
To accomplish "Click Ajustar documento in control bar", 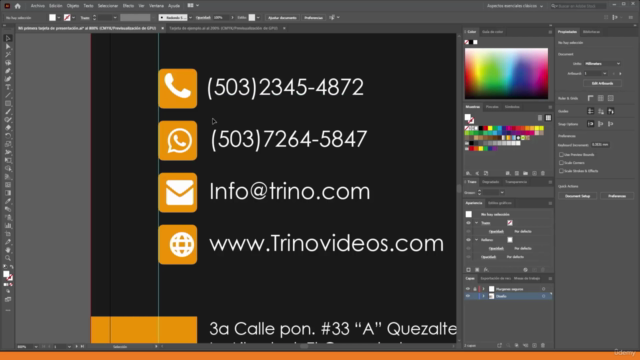I will point(282,18).
